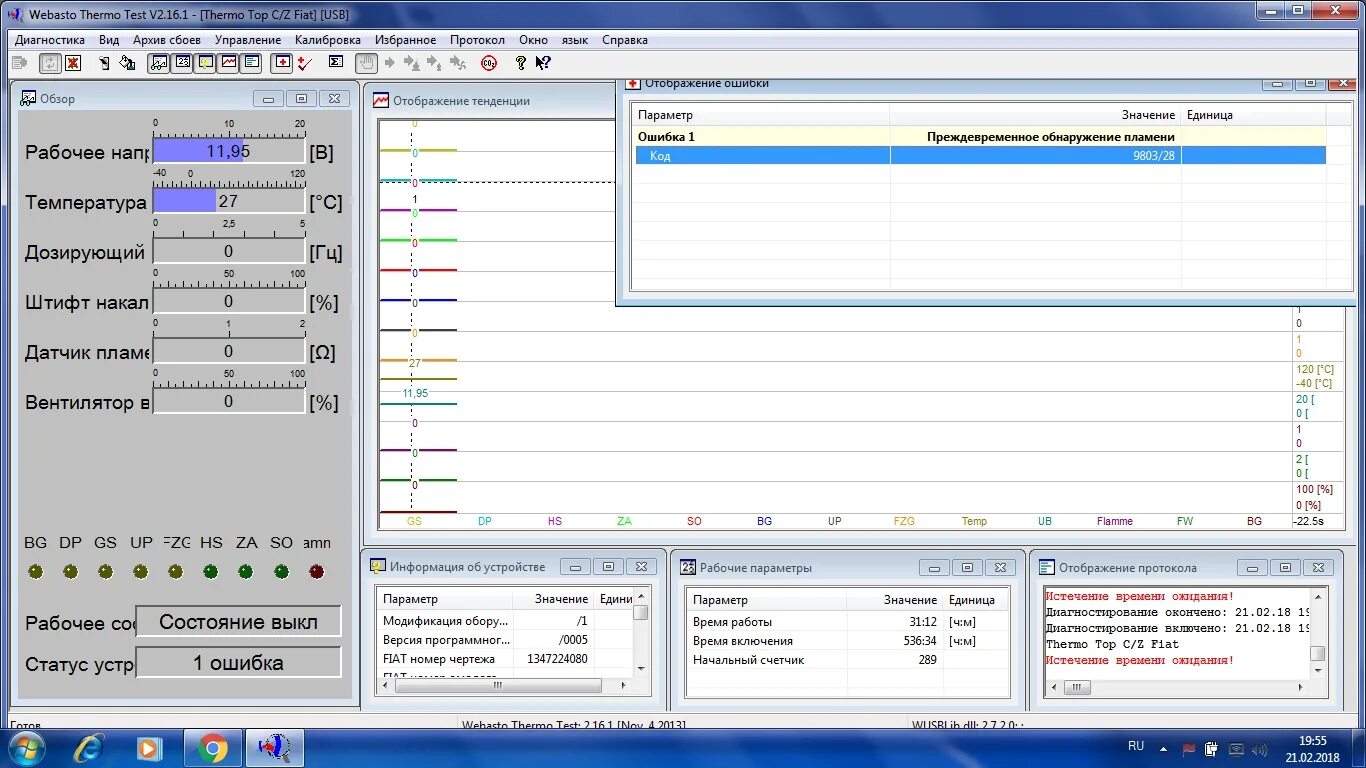Click the context help pointer icon
Viewport: 1366px width, 768px height.
point(543,63)
